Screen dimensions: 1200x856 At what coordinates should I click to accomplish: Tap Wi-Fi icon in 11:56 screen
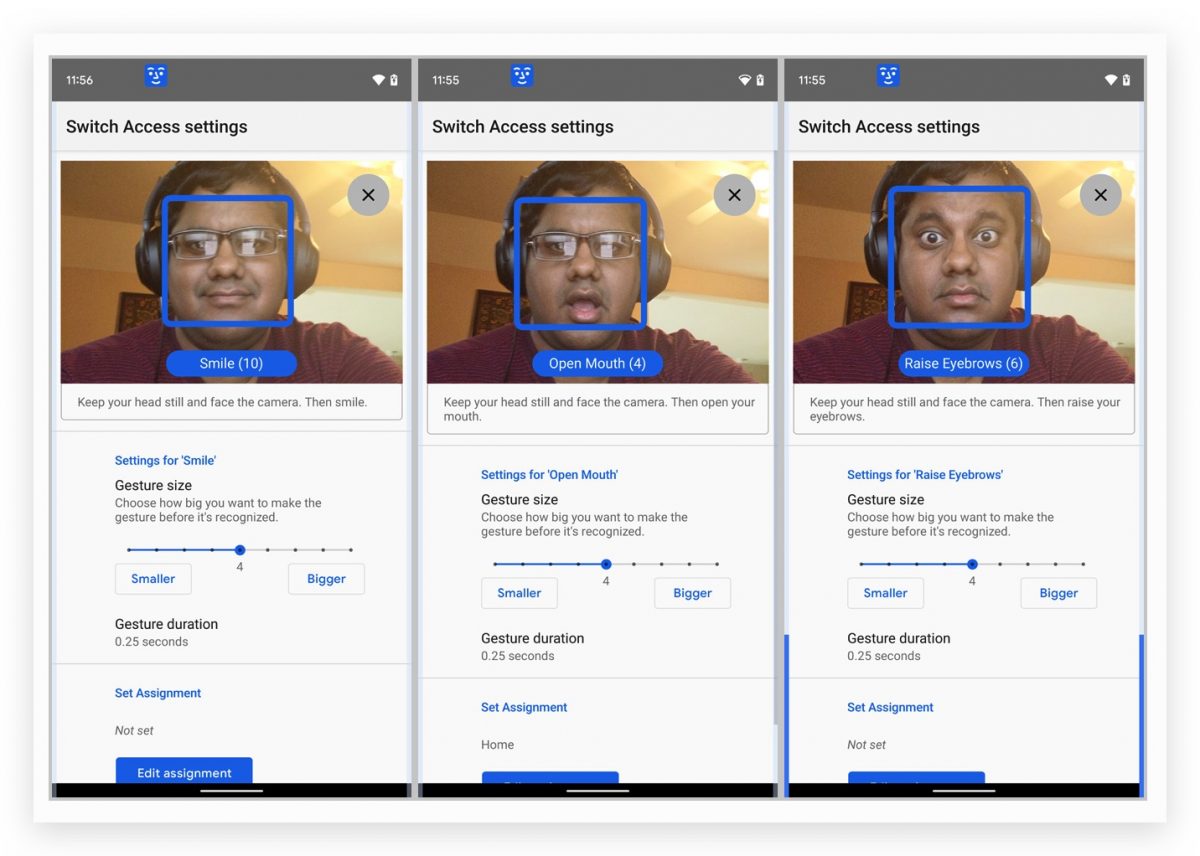[378, 80]
